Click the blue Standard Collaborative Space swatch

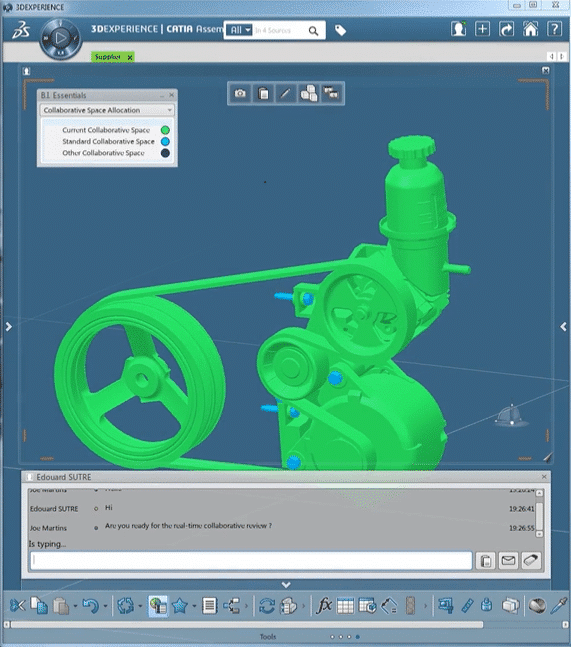(x=165, y=142)
